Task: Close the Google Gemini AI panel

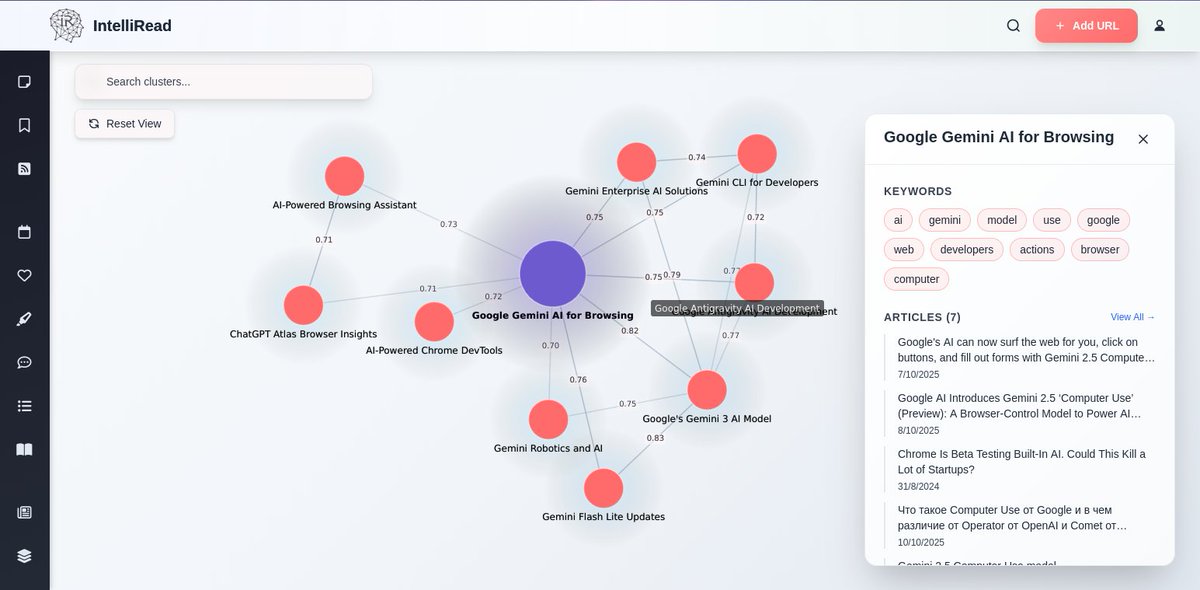Action: 1143,139
